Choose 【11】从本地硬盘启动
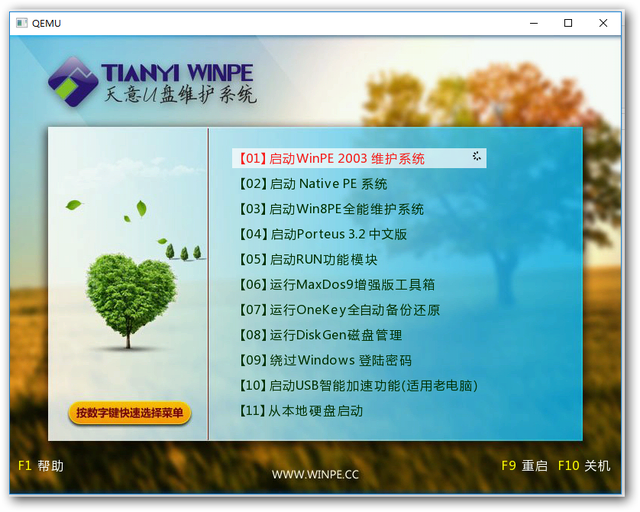Viewport: 640px width, 512px height. [301, 411]
